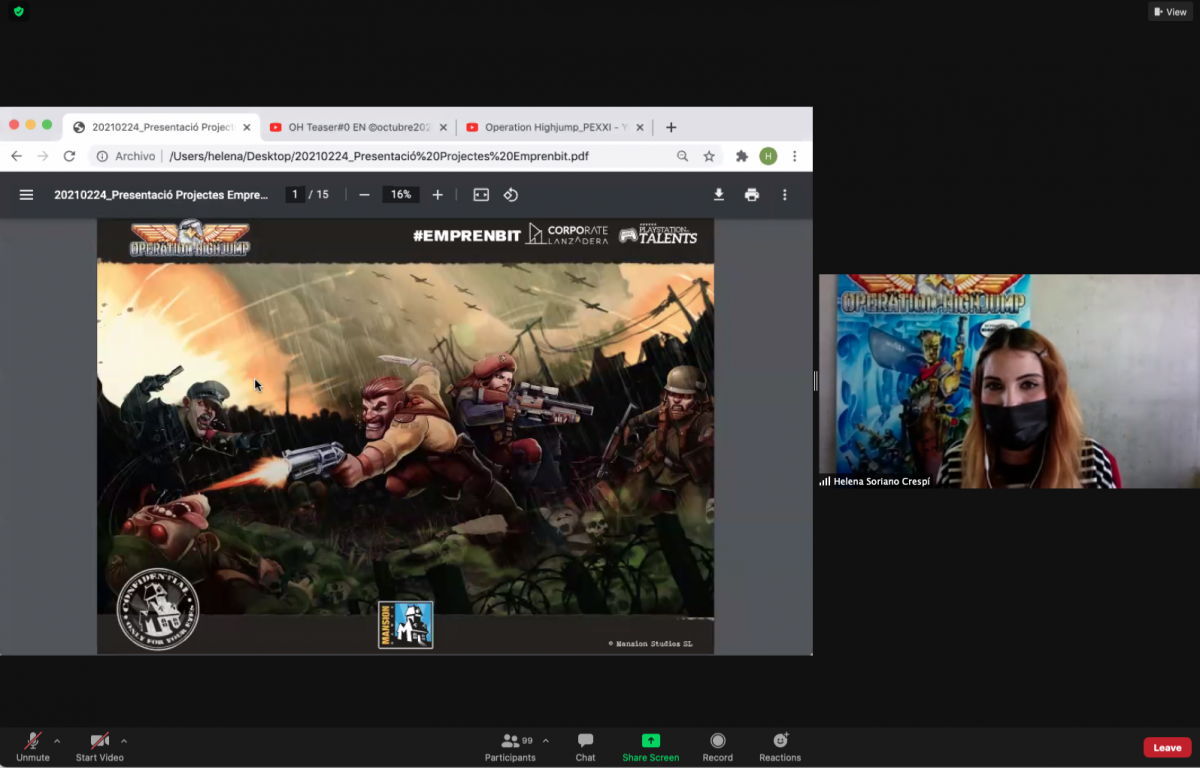1200x768 pixels.
Task: Click the green encryption shield icon
Action: [x=18, y=12]
